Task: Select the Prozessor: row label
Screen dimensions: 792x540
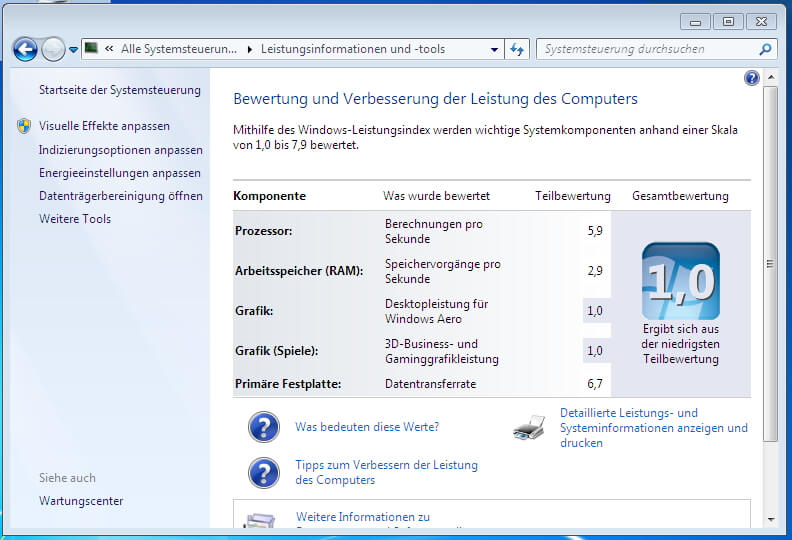Action: point(263,231)
